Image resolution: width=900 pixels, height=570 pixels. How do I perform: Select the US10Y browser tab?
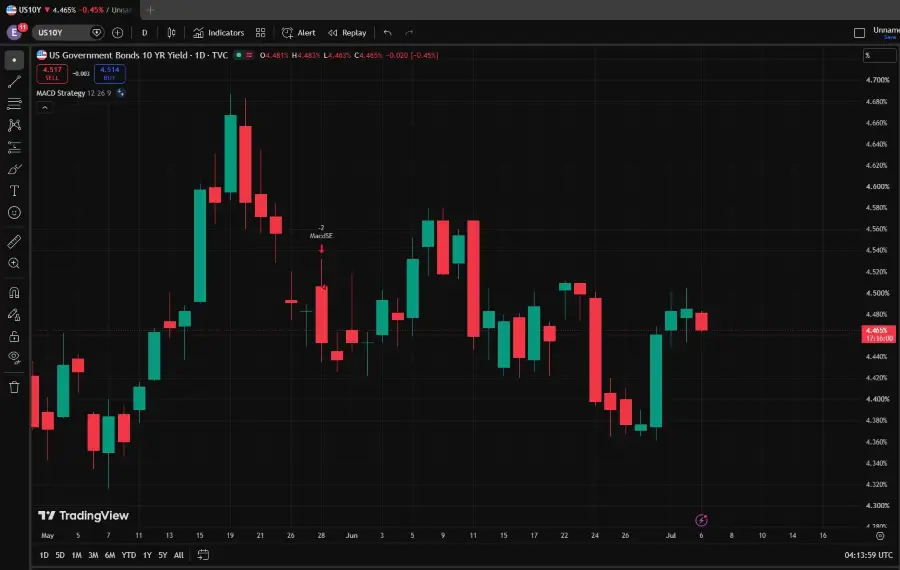[x=69, y=10]
